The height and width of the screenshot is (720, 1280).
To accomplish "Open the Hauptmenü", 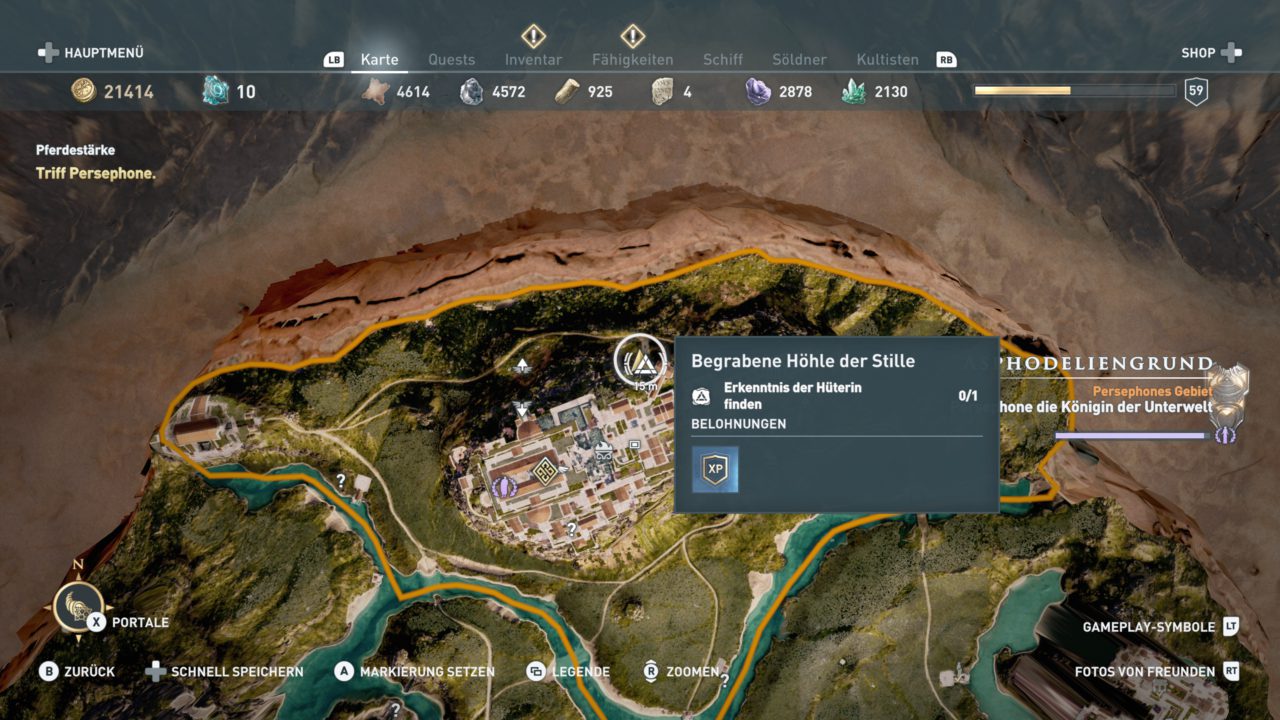I will (91, 53).
